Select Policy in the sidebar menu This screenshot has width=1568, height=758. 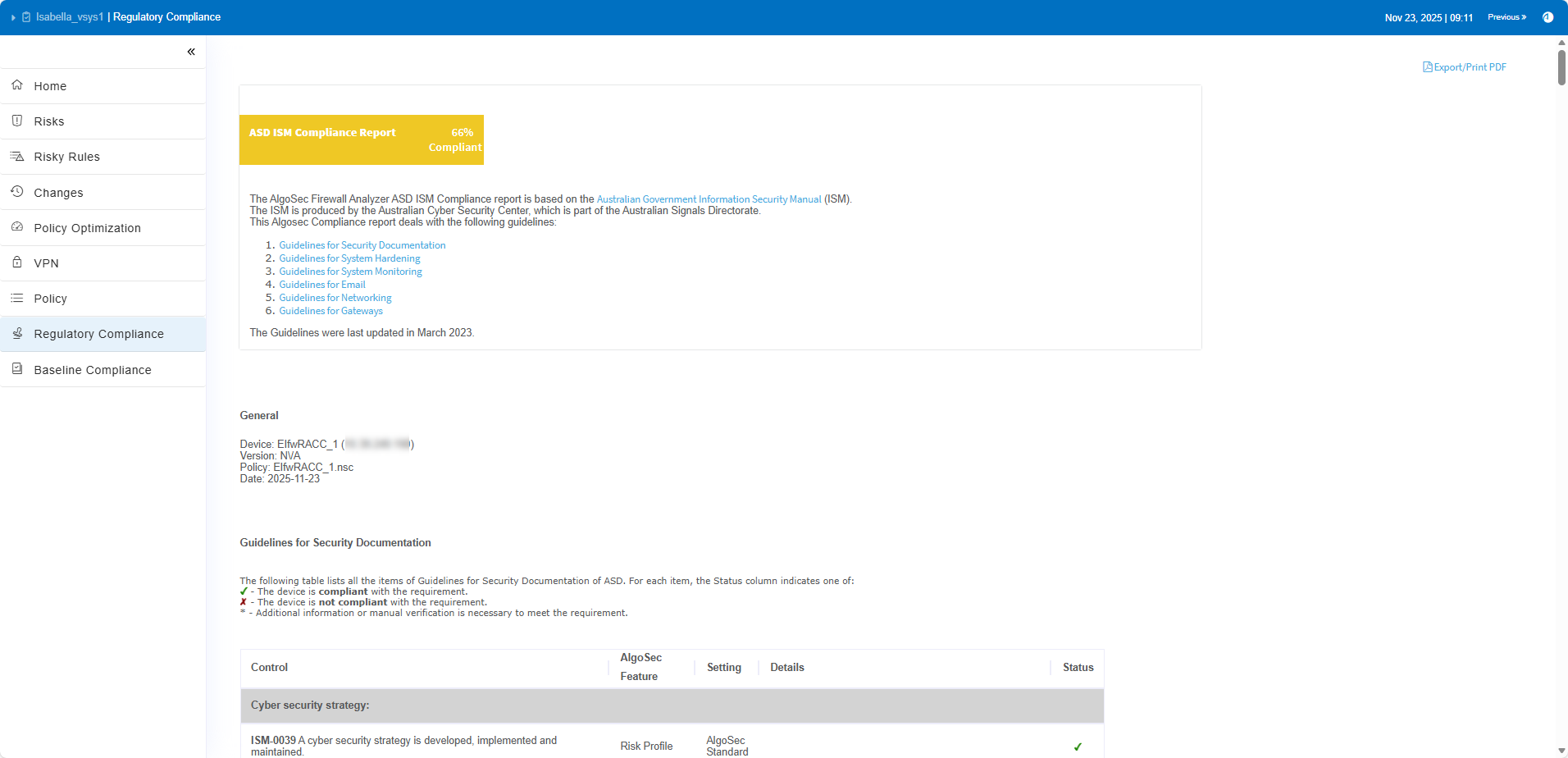pyautogui.click(x=50, y=299)
